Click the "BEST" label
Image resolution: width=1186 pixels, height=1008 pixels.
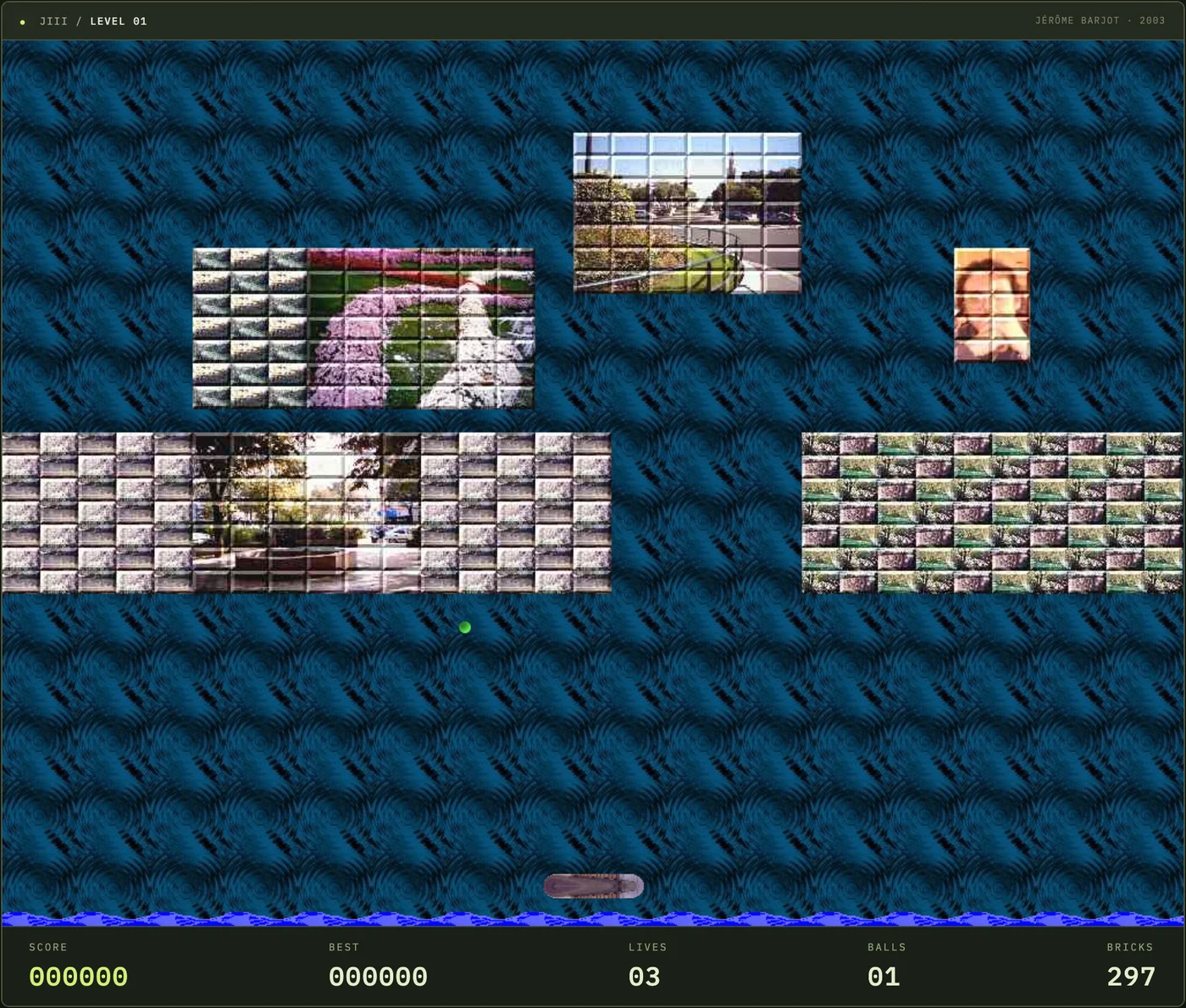point(344,947)
